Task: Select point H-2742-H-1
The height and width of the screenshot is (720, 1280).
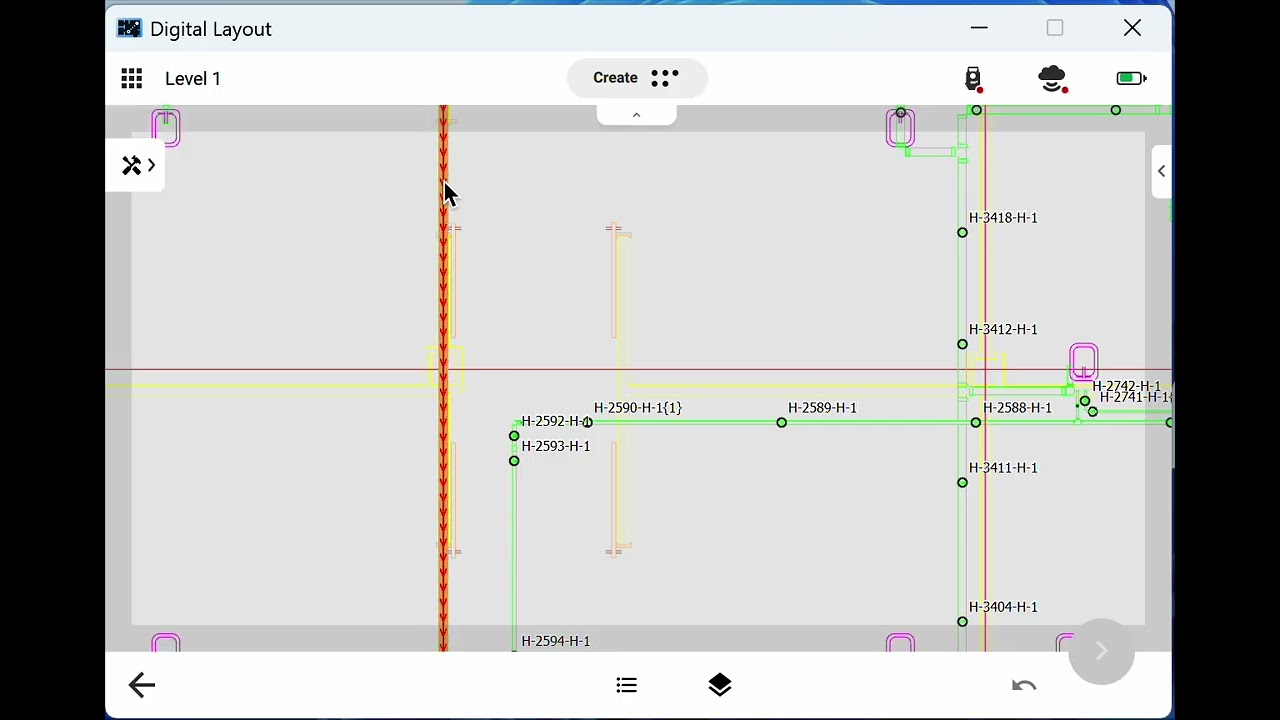Action: coord(1085,401)
